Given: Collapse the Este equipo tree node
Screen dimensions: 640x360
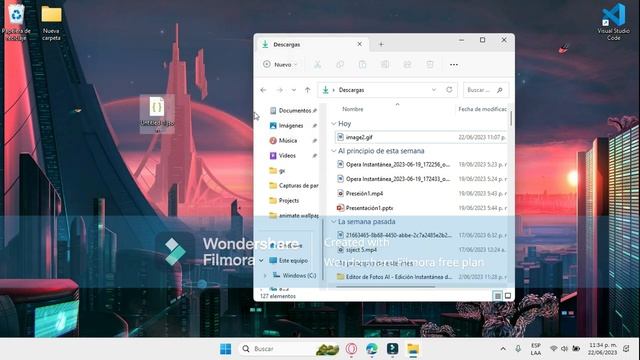Looking at the screenshot, I should [261, 260].
